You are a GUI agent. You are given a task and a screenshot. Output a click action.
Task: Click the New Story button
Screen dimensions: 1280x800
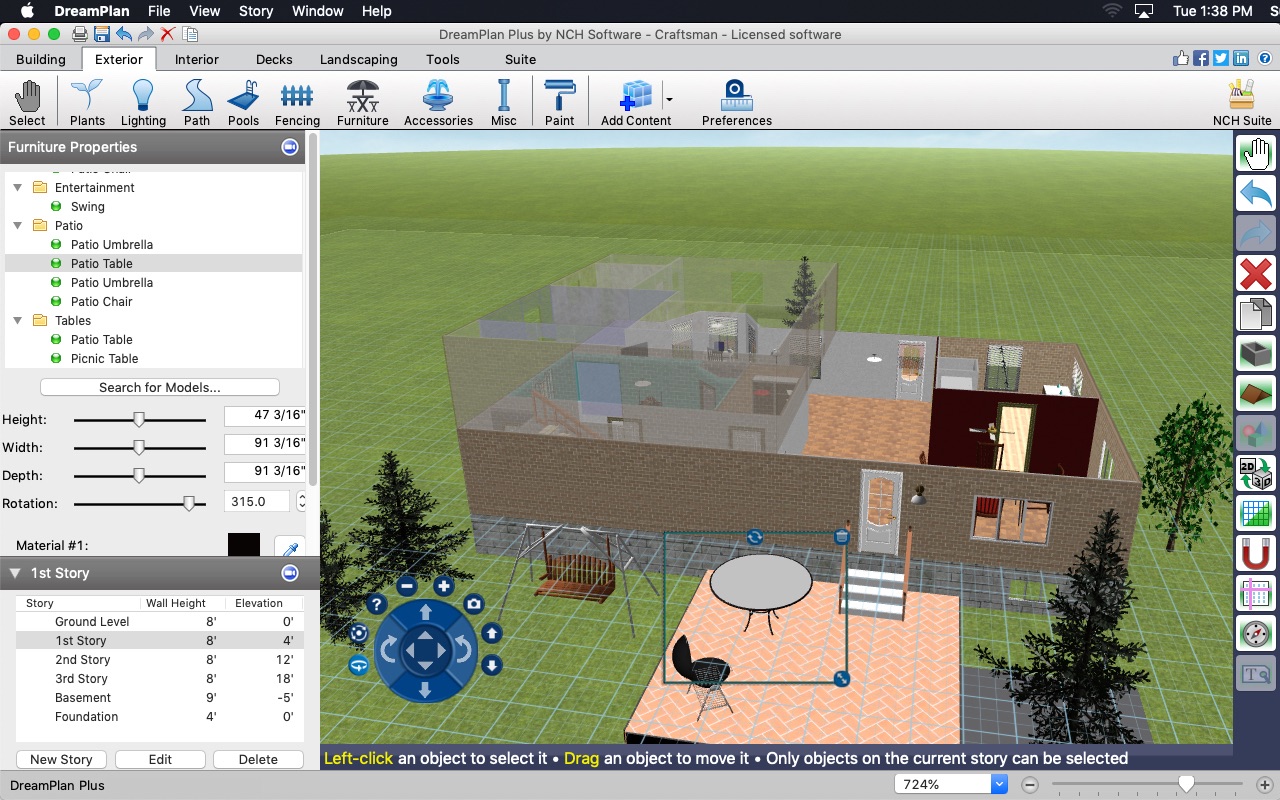(61, 759)
